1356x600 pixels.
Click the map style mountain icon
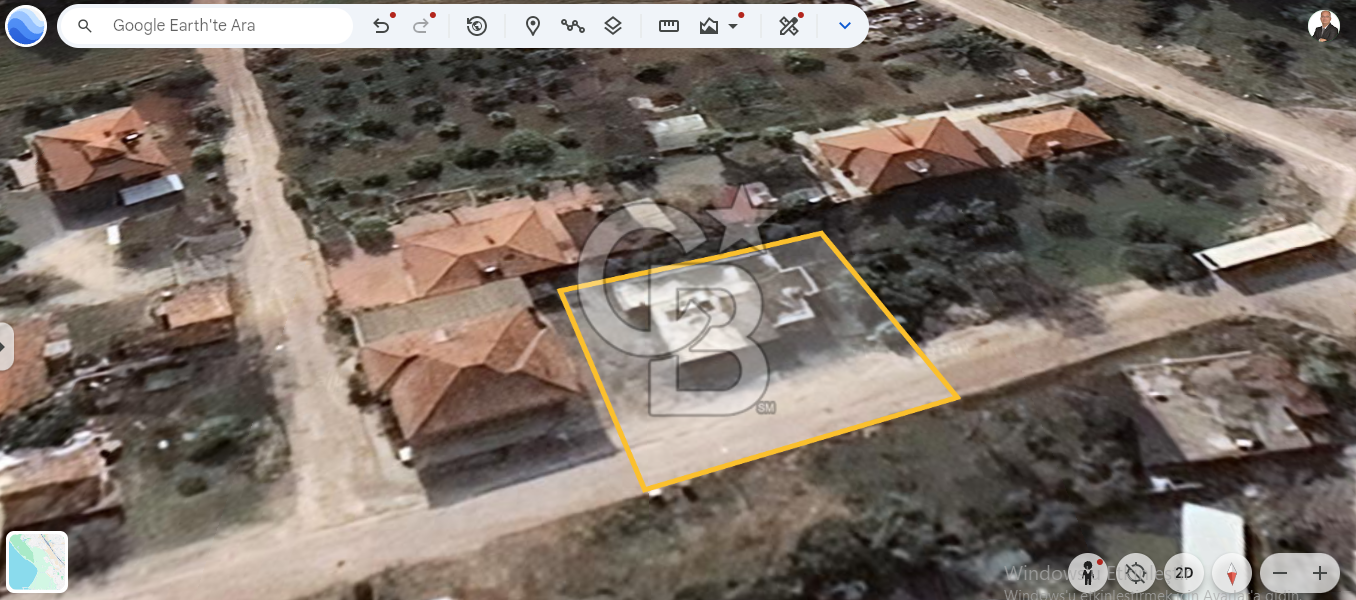click(x=709, y=26)
